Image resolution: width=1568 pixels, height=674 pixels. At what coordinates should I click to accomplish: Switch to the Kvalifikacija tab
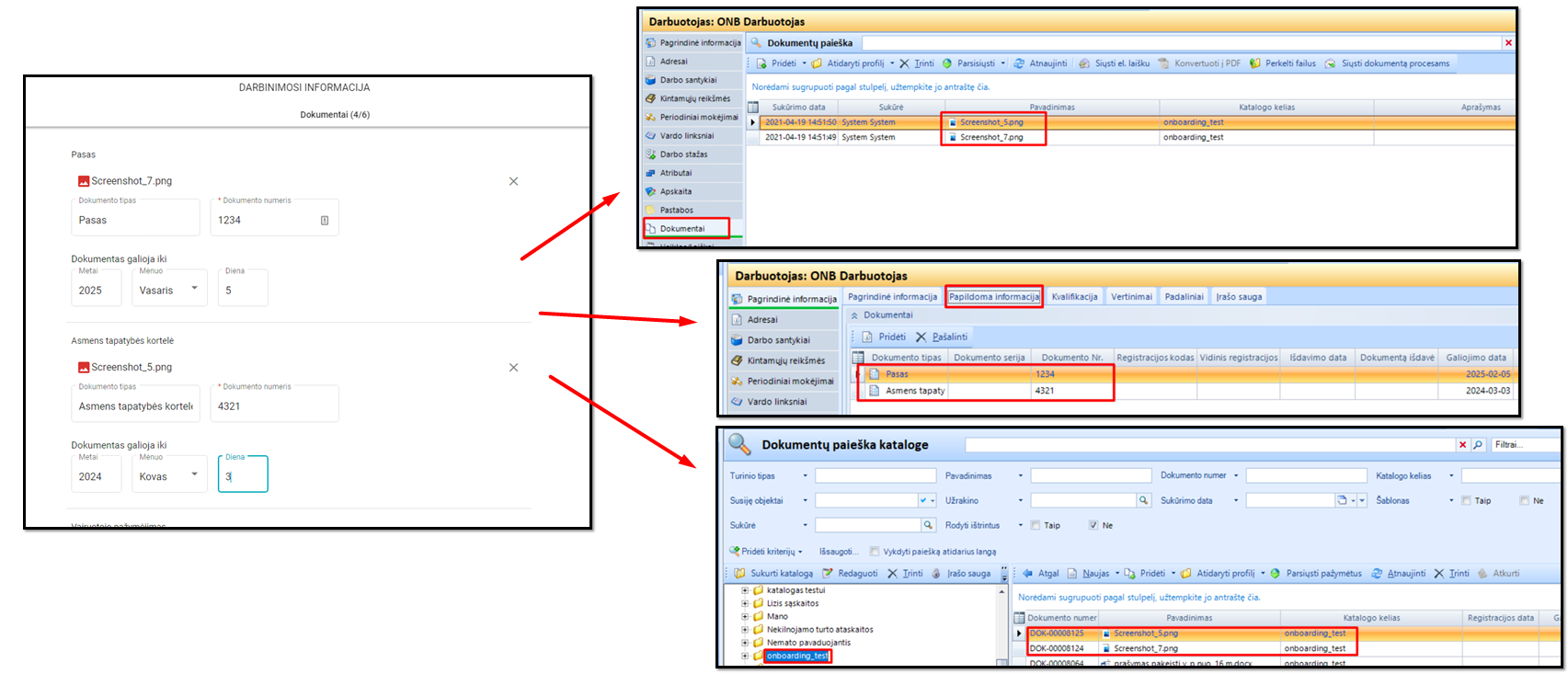[1074, 297]
